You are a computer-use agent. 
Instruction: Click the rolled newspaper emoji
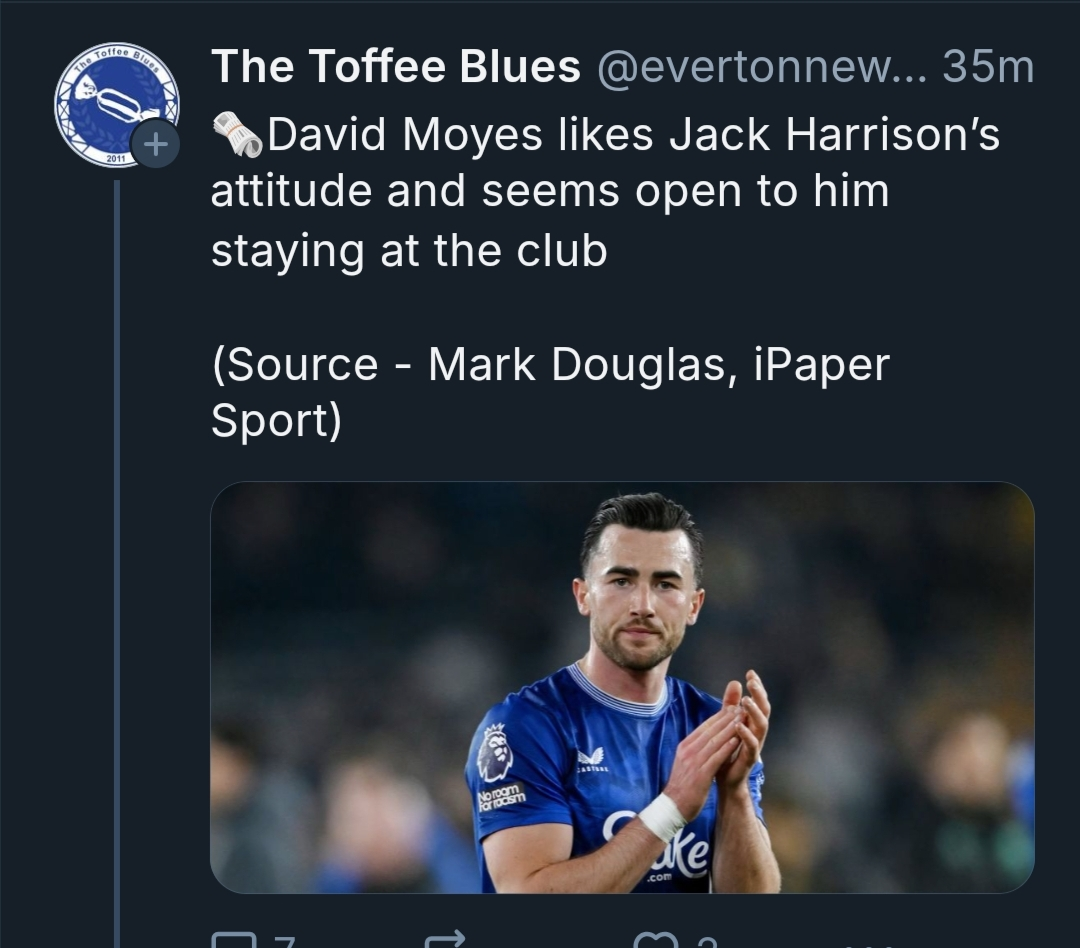pyautogui.click(x=237, y=135)
